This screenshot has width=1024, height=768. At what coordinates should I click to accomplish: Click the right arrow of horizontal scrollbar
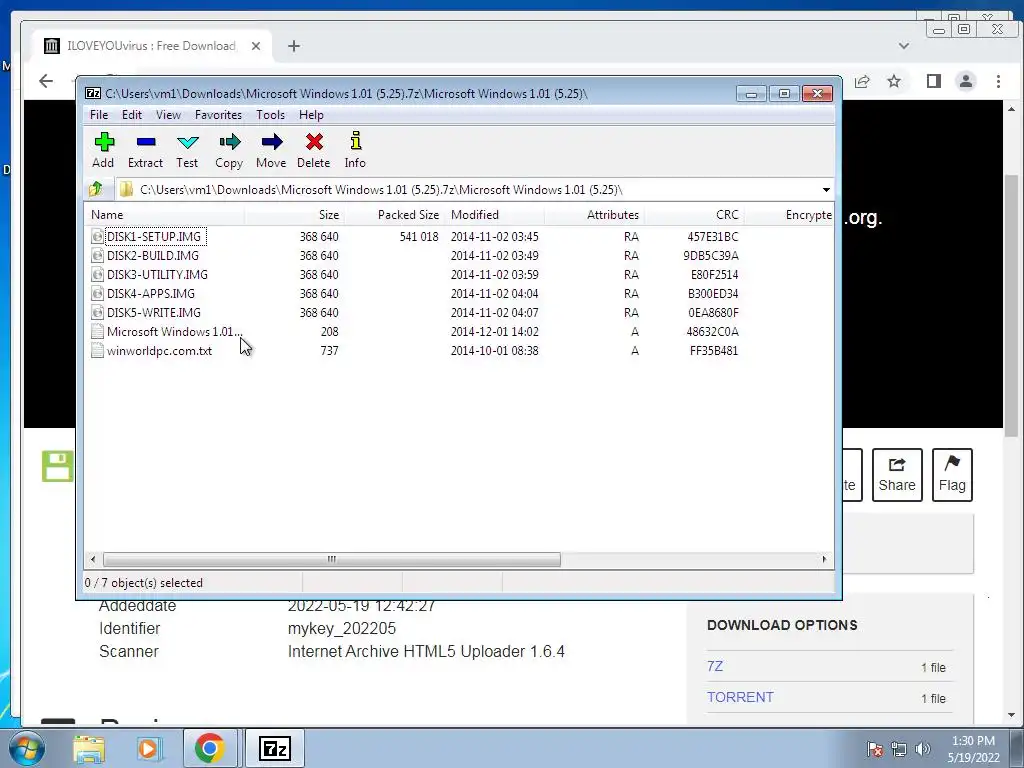click(x=824, y=559)
